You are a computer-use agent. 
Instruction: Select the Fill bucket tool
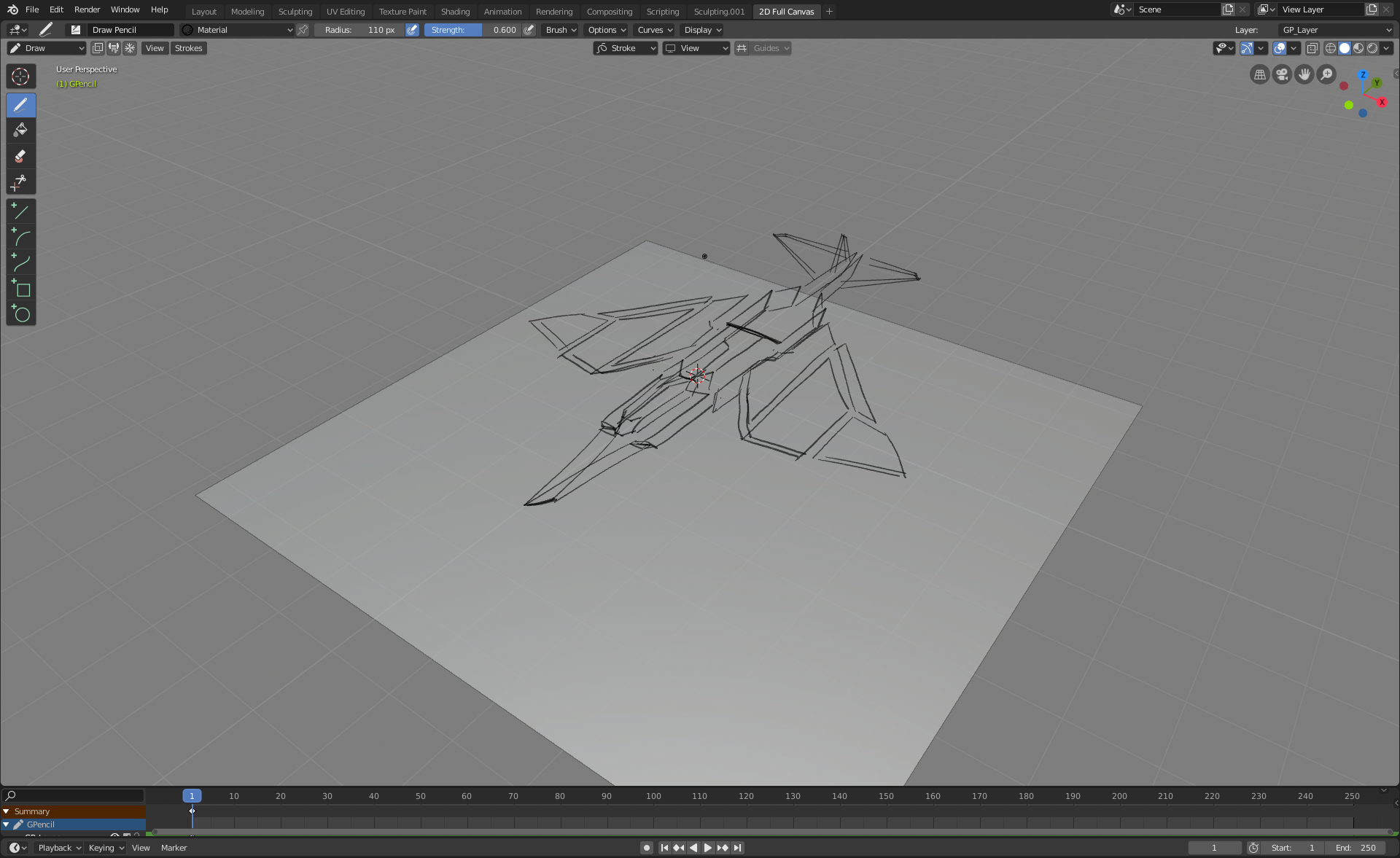click(20, 130)
